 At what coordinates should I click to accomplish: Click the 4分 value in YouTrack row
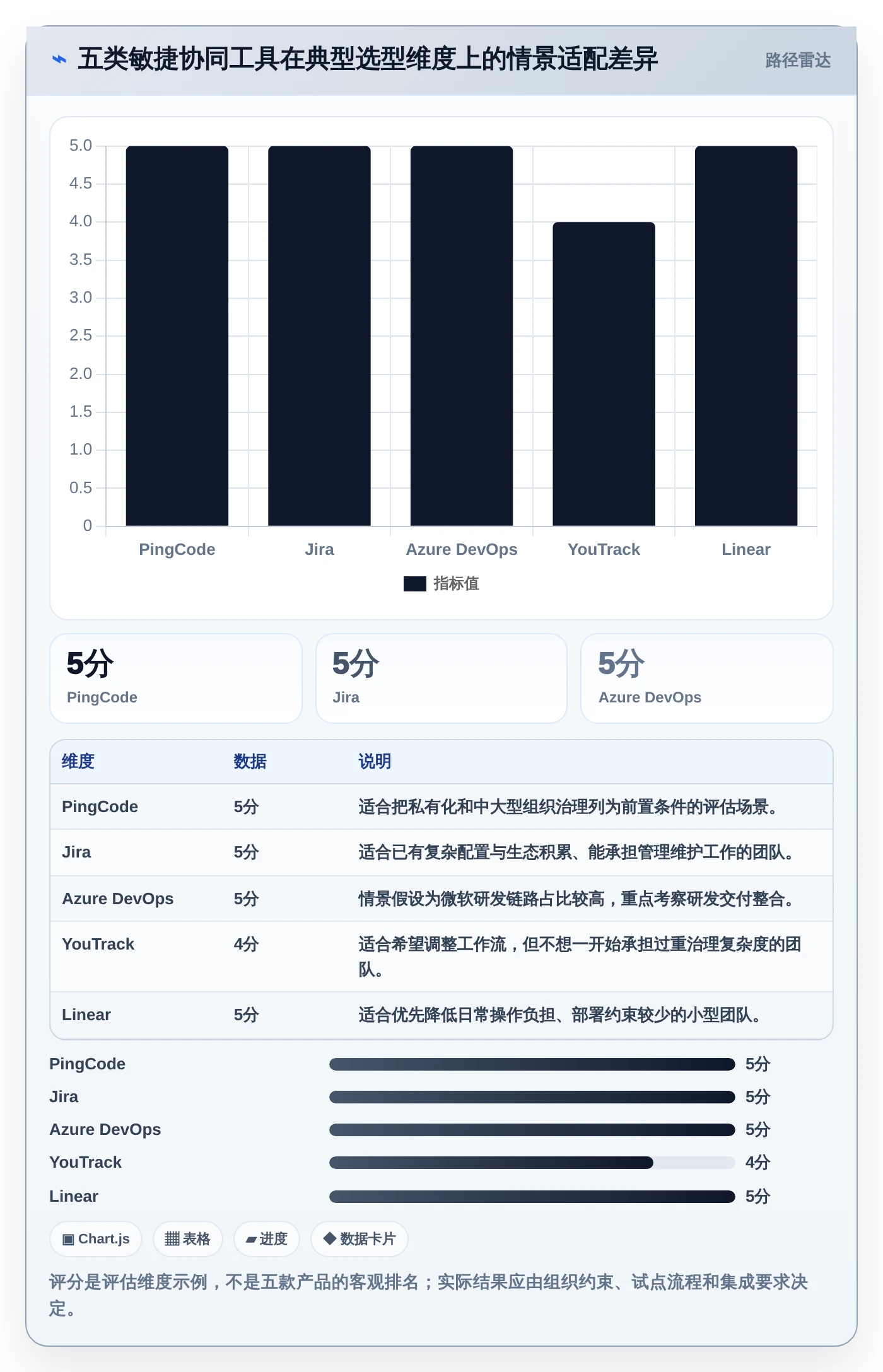pyautogui.click(x=246, y=945)
